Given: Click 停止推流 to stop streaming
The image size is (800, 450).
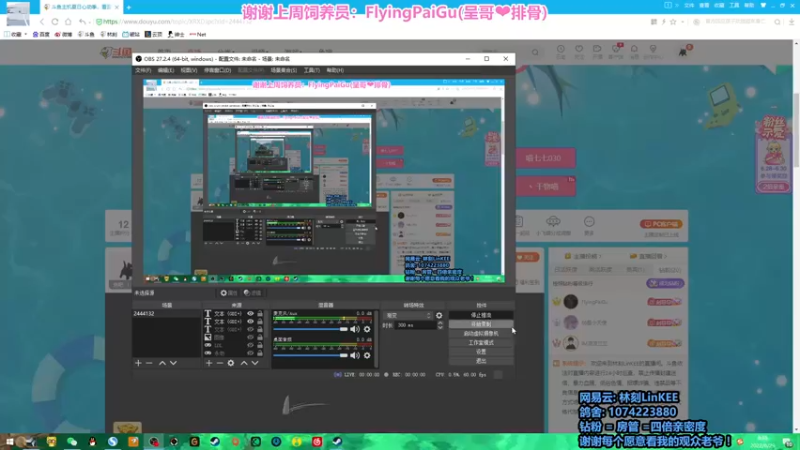Looking at the screenshot, I should click(x=481, y=315).
